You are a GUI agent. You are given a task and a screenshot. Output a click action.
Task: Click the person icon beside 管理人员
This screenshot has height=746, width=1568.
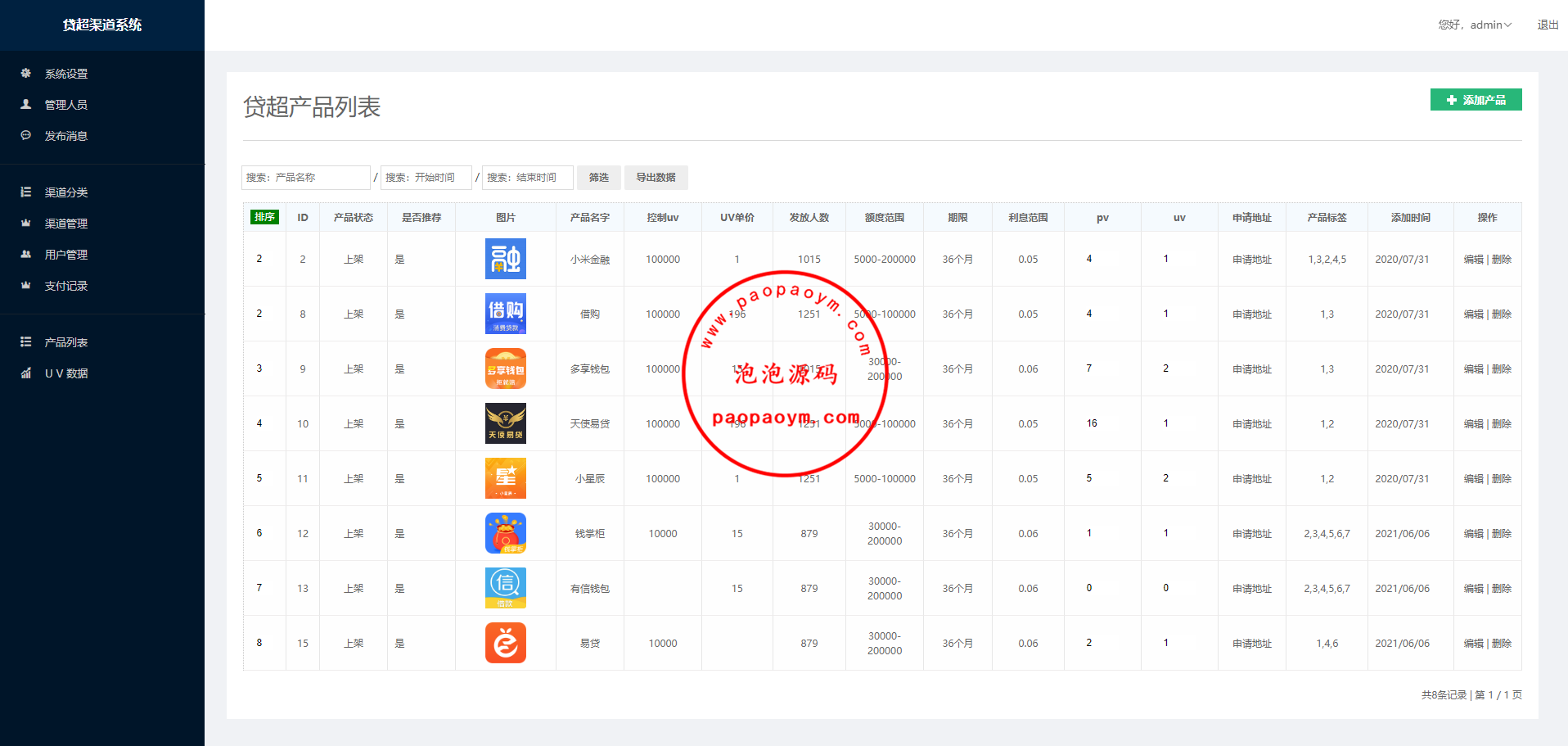pos(26,105)
